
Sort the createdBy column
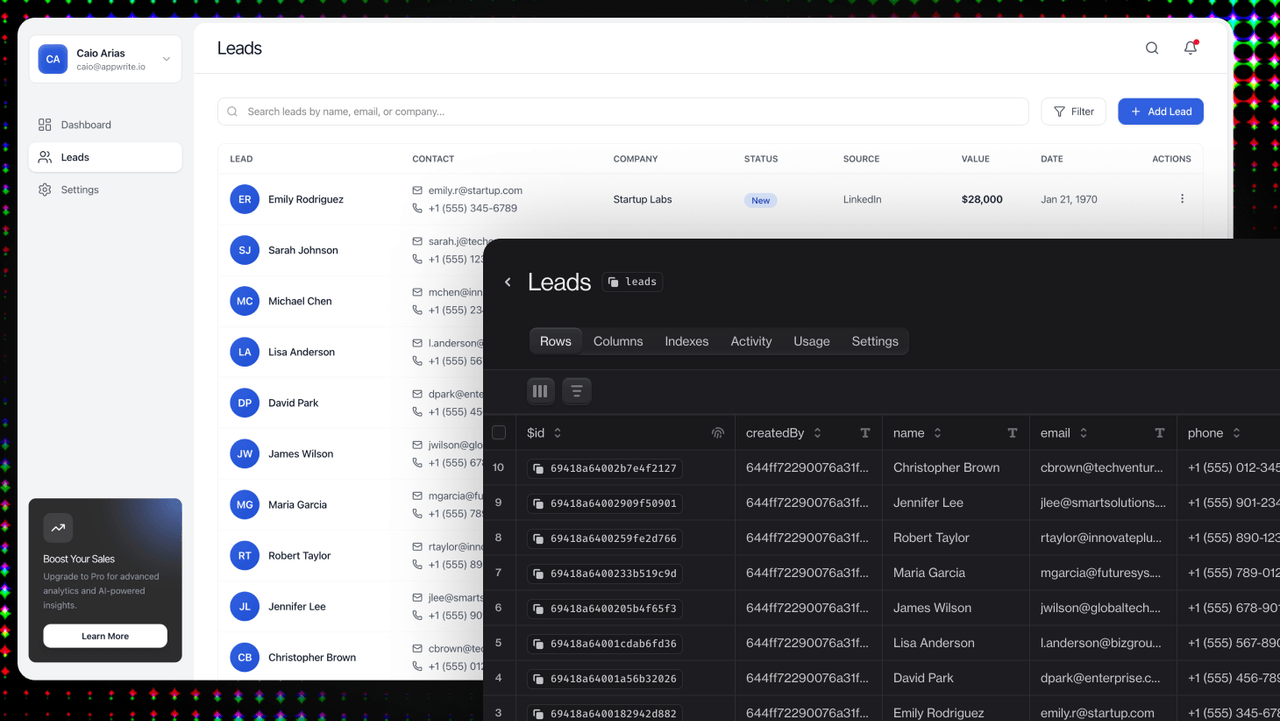(x=817, y=433)
